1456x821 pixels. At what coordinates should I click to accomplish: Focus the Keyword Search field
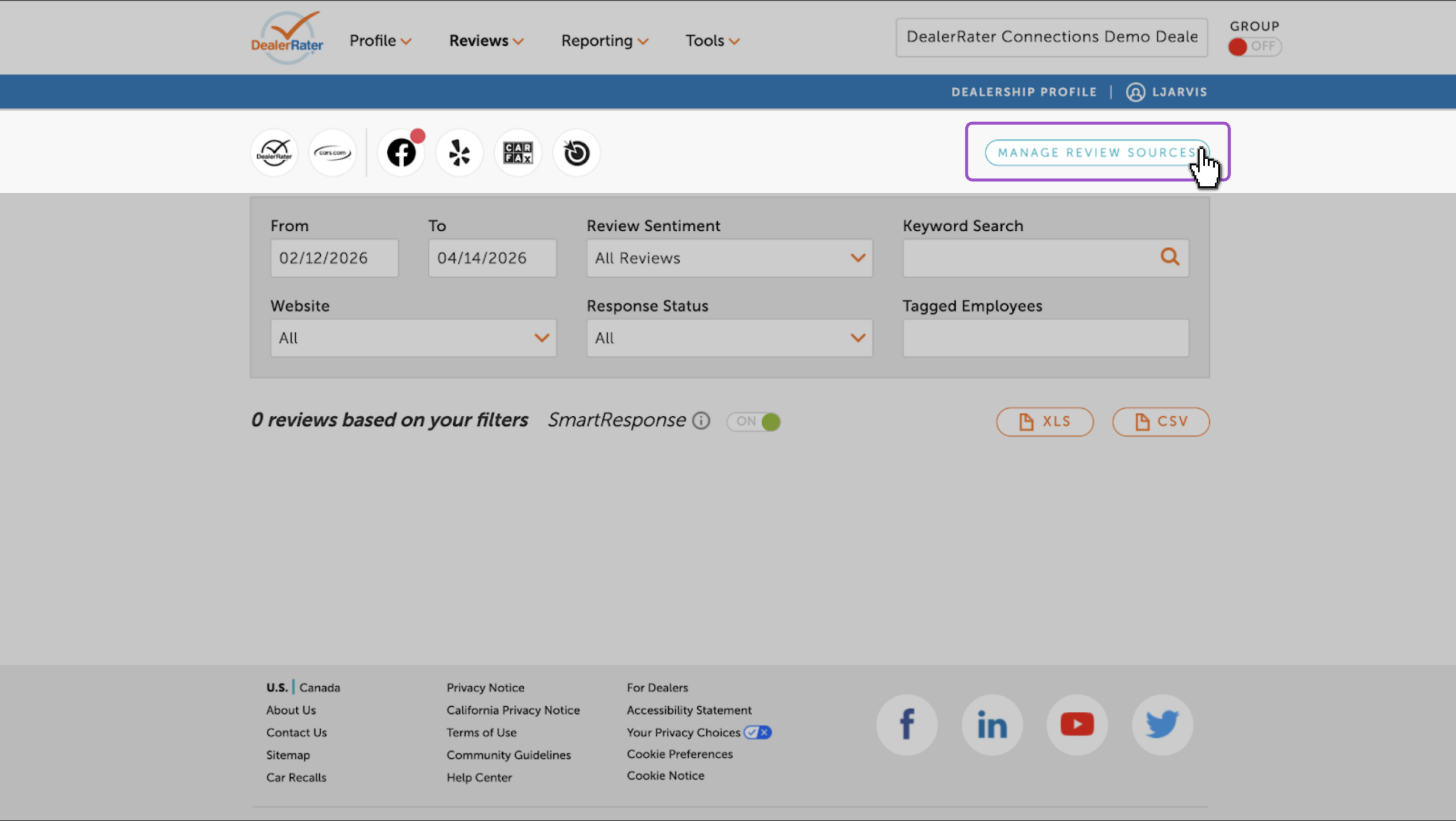[x=1045, y=258]
